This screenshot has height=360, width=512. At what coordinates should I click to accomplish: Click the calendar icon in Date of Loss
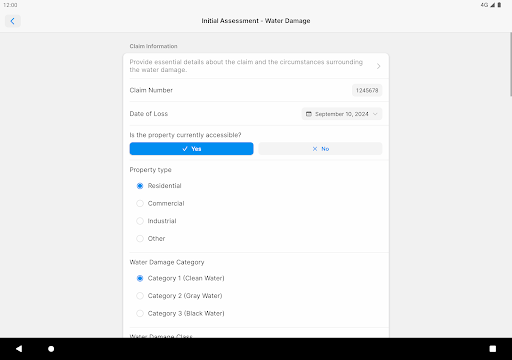click(x=309, y=114)
